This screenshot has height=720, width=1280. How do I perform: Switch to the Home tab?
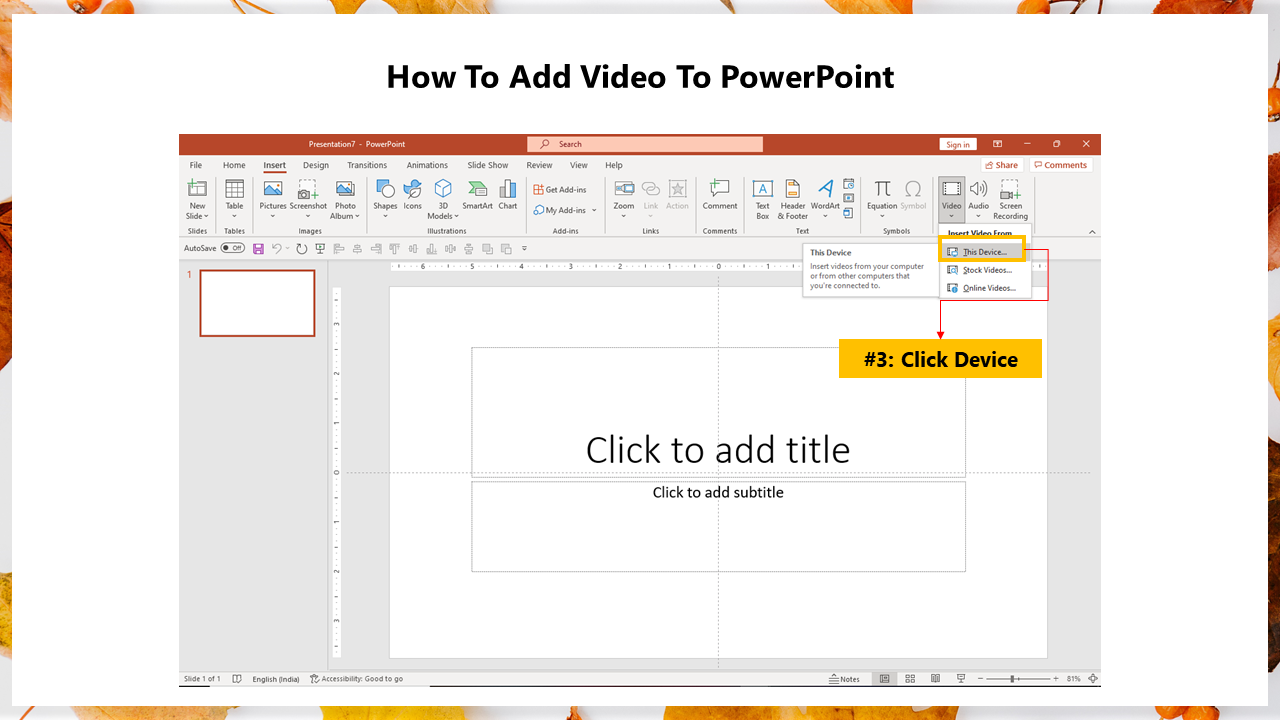tap(234, 165)
